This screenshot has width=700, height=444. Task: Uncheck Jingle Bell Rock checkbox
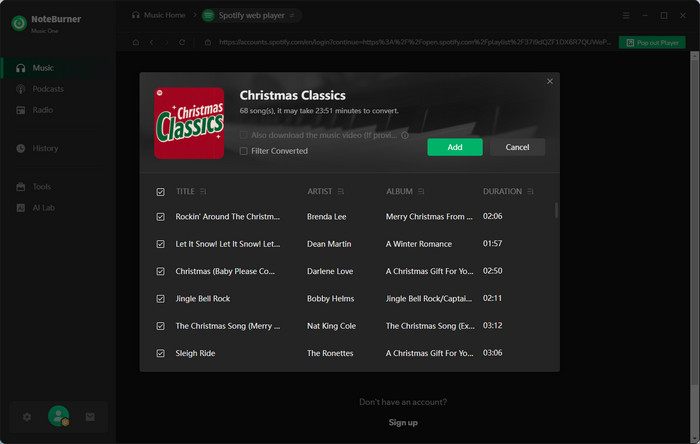[161, 299]
